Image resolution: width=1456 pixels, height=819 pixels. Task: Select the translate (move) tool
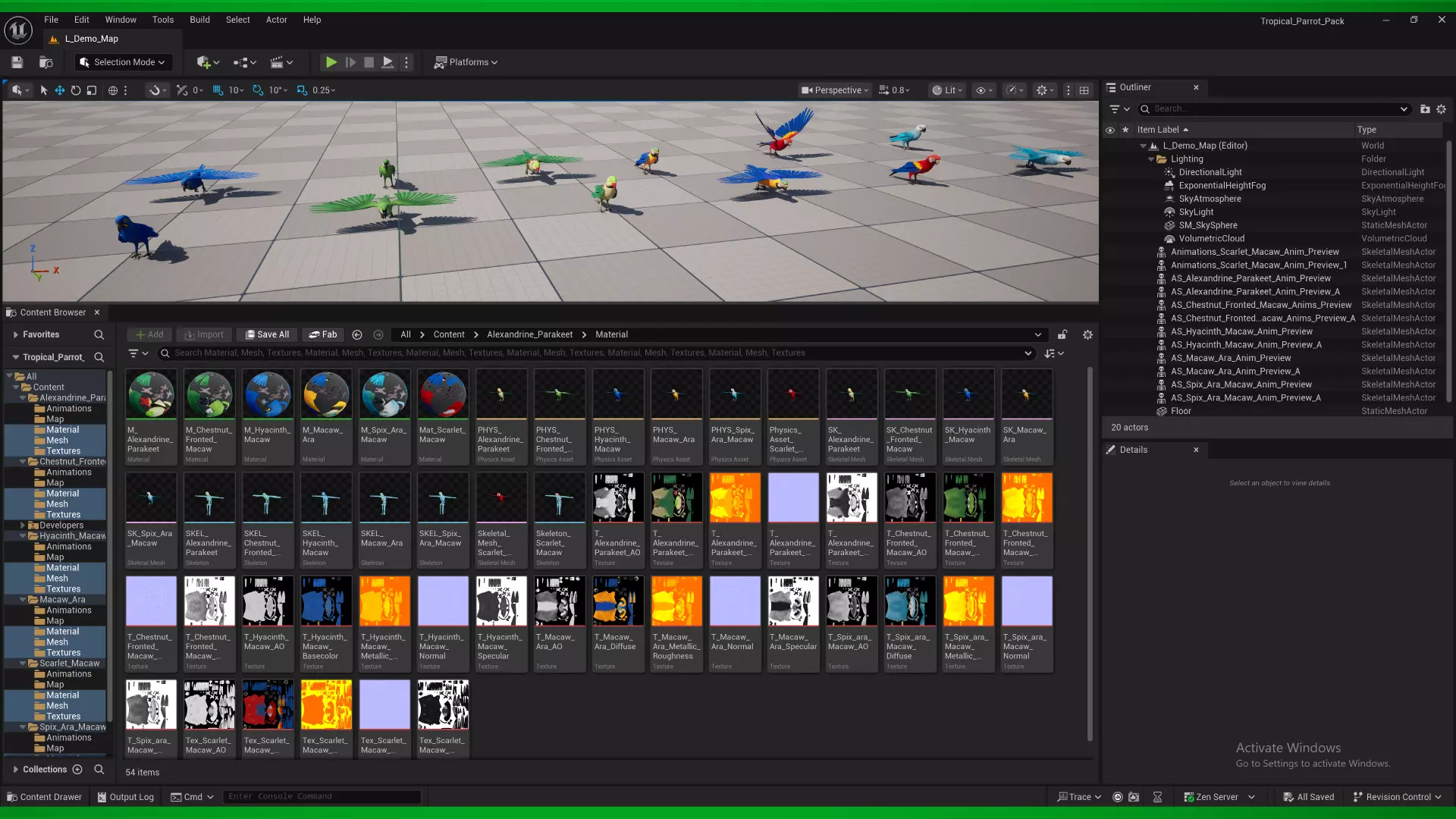pyautogui.click(x=59, y=90)
